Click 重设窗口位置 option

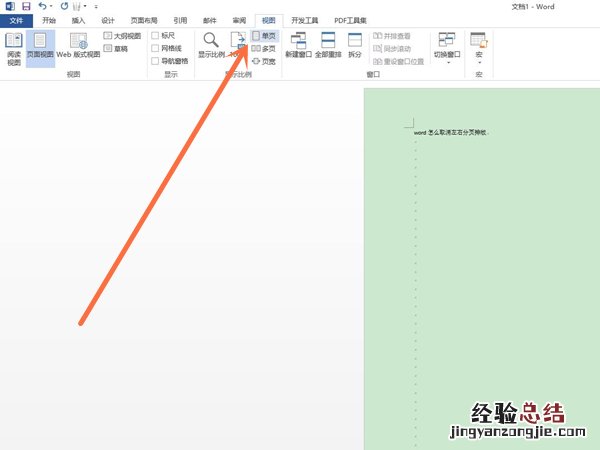398,61
